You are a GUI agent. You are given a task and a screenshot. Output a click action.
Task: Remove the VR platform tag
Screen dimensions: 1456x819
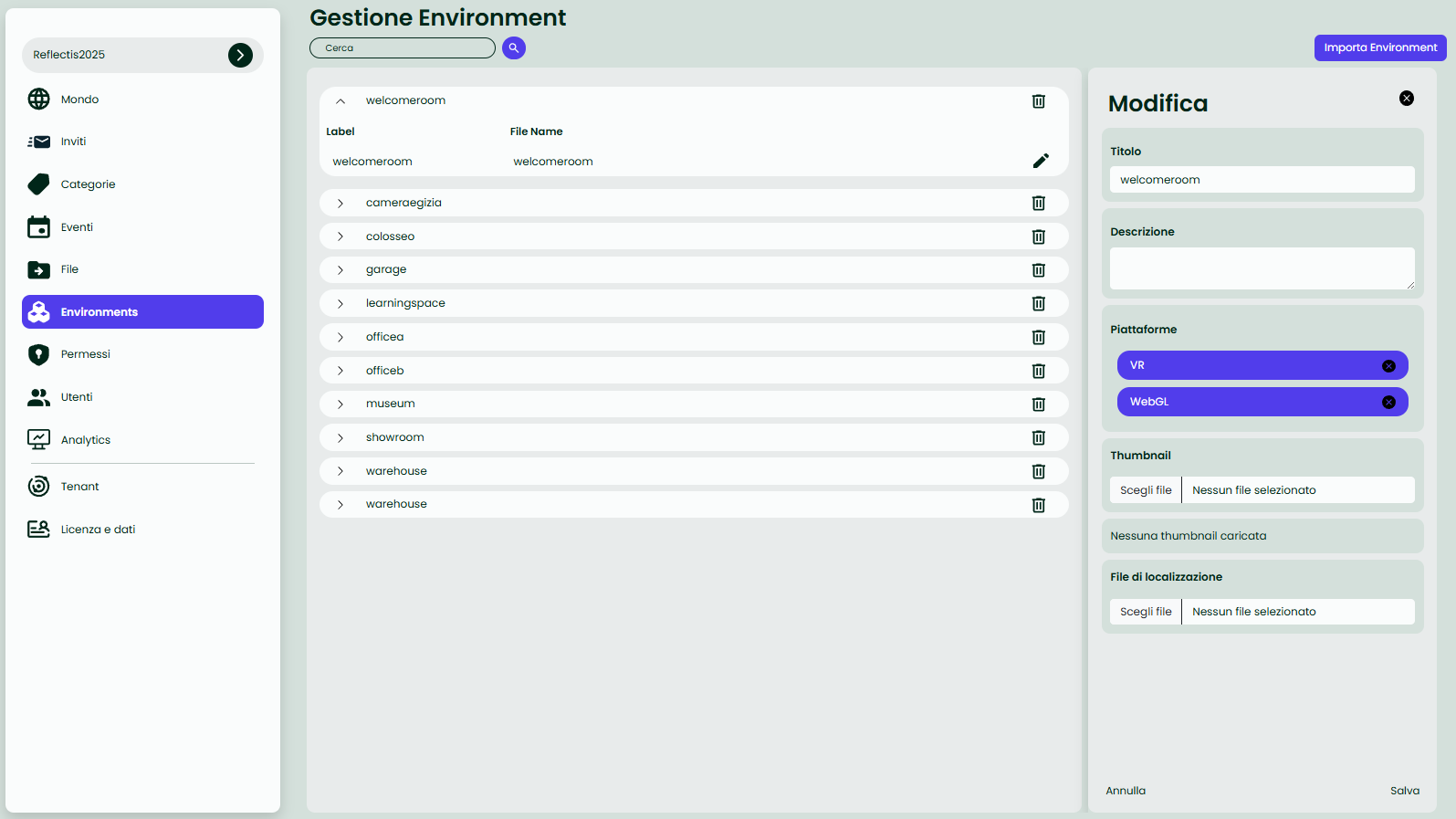(x=1388, y=365)
